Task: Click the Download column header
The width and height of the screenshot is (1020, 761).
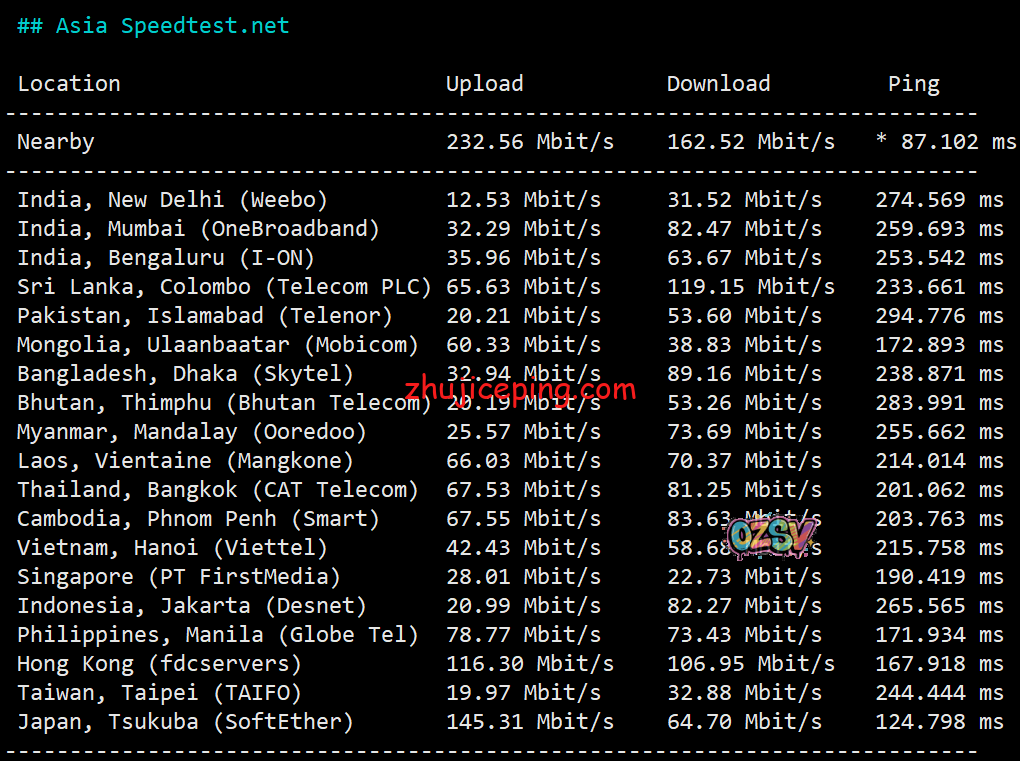Action: (718, 84)
